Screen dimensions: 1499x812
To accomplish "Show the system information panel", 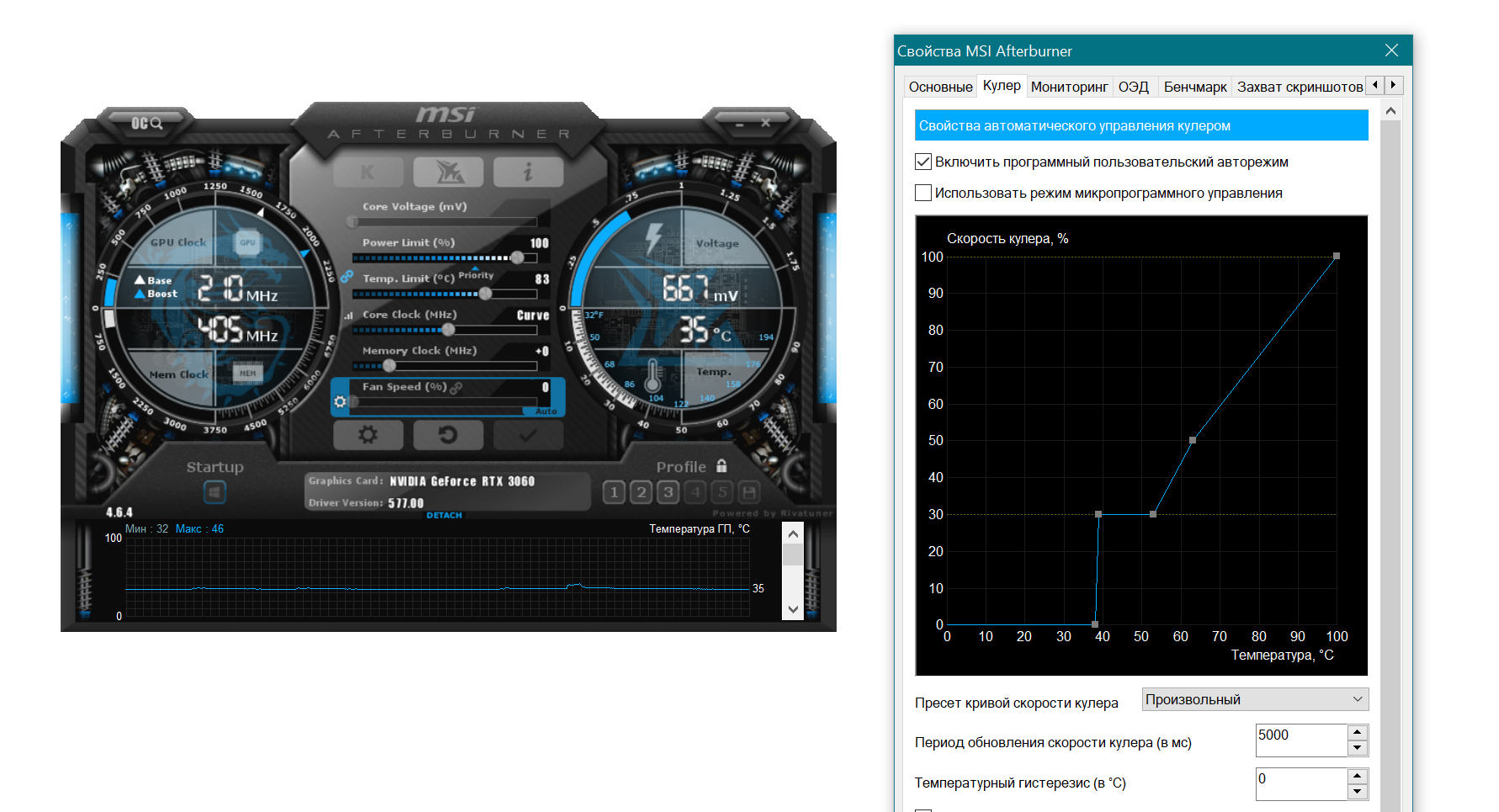I will (528, 172).
